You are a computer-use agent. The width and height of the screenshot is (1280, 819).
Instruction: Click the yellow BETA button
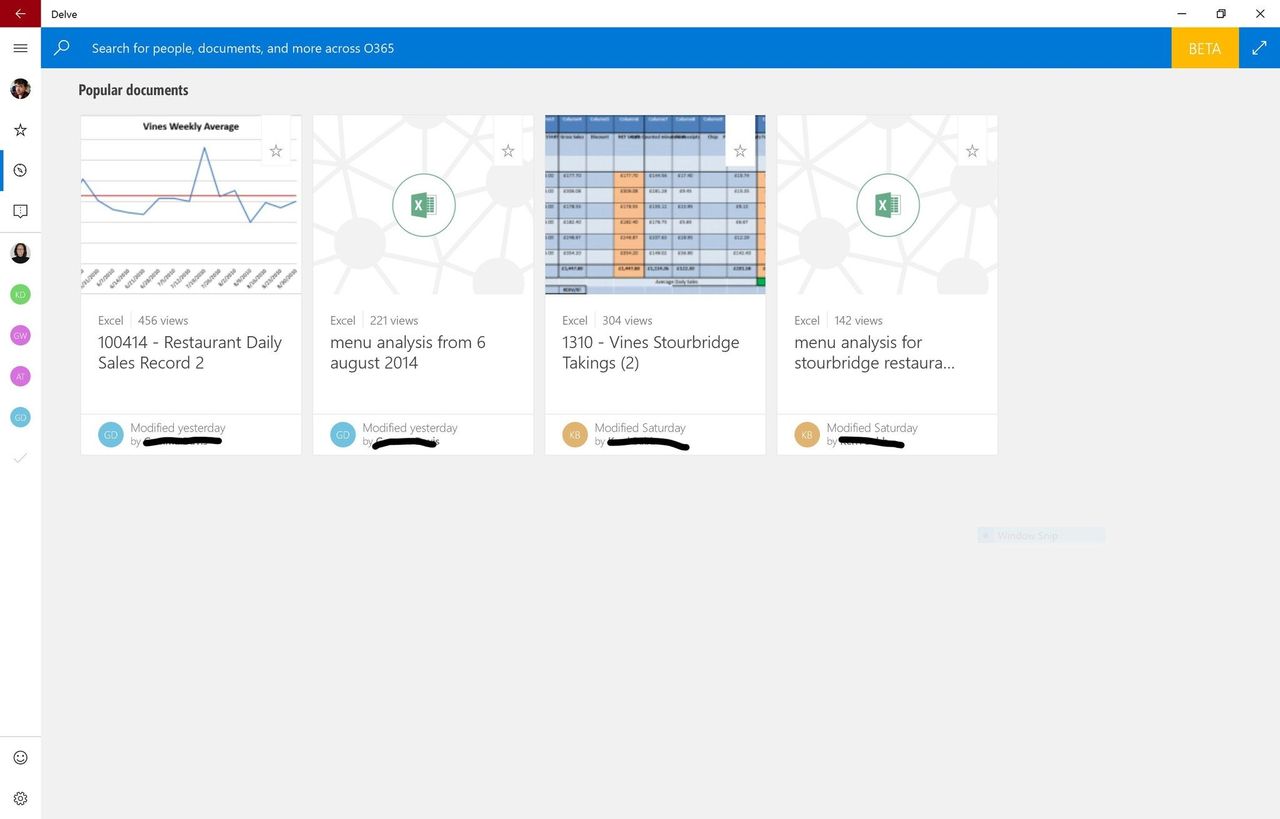1205,48
